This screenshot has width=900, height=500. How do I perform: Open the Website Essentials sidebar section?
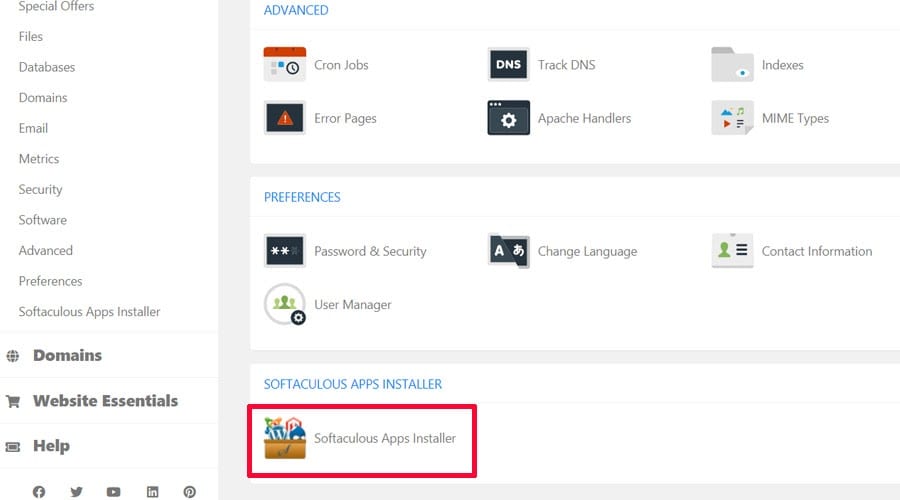coord(105,401)
